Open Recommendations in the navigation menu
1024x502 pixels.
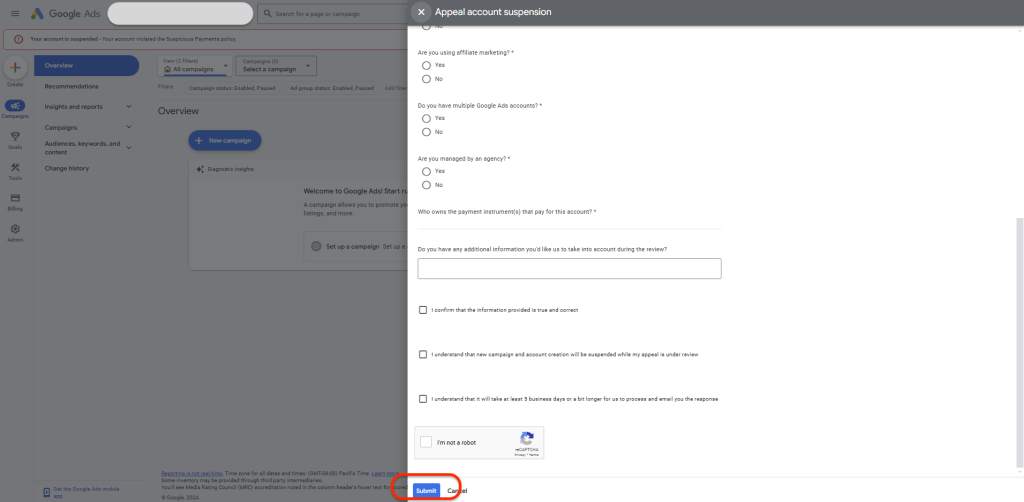click(71, 86)
